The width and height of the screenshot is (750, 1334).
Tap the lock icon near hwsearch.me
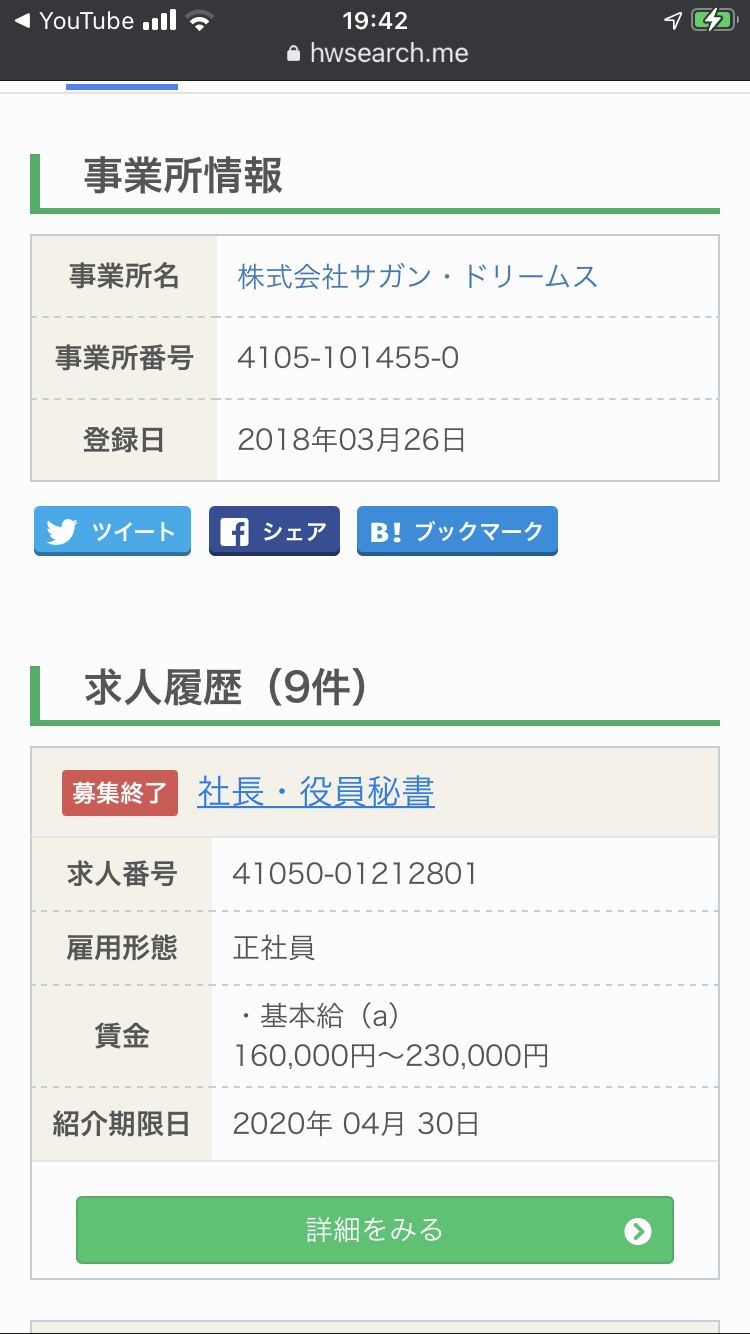click(293, 54)
